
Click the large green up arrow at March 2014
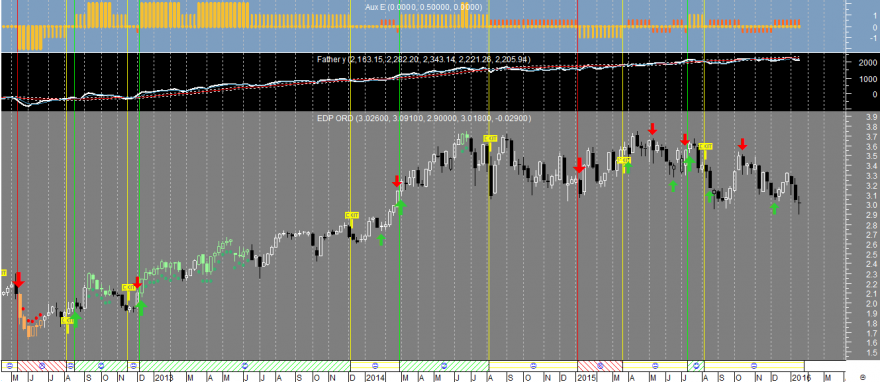point(400,207)
